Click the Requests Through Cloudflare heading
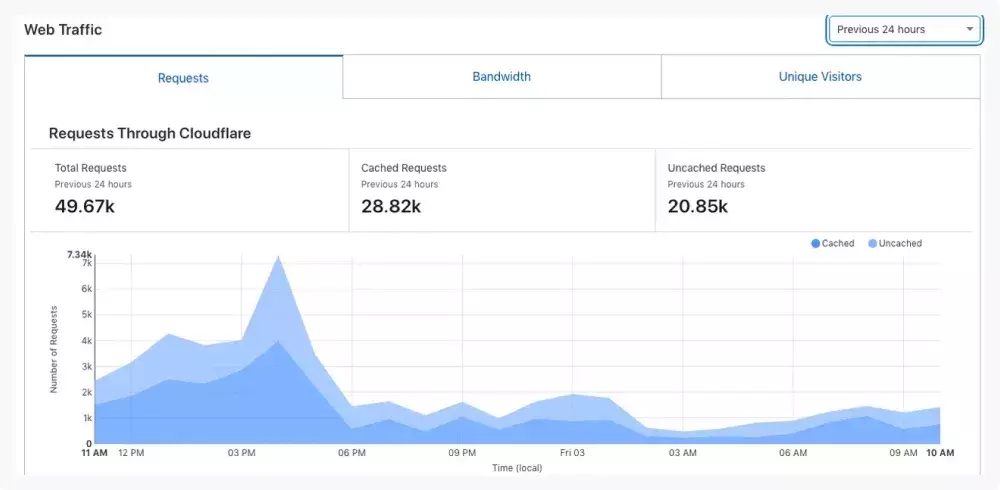Viewport: 1000px width, 490px height. point(150,133)
